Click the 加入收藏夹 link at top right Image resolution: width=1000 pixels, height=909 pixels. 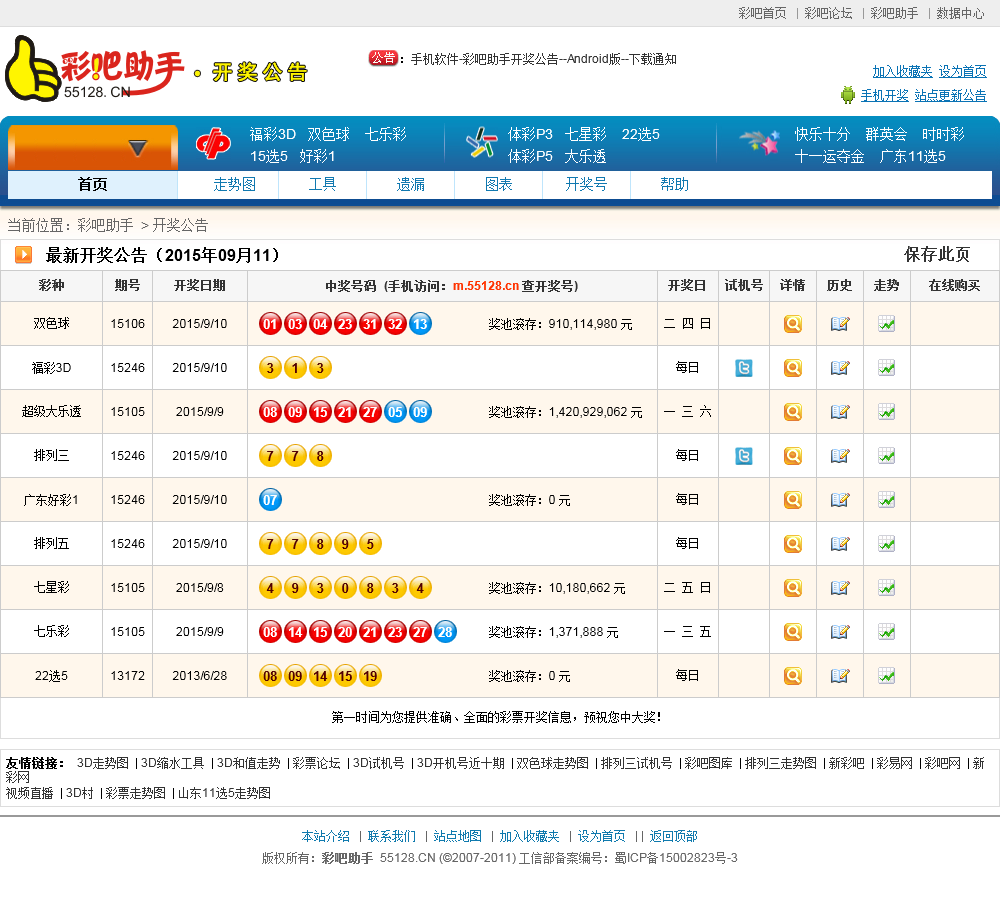(901, 72)
